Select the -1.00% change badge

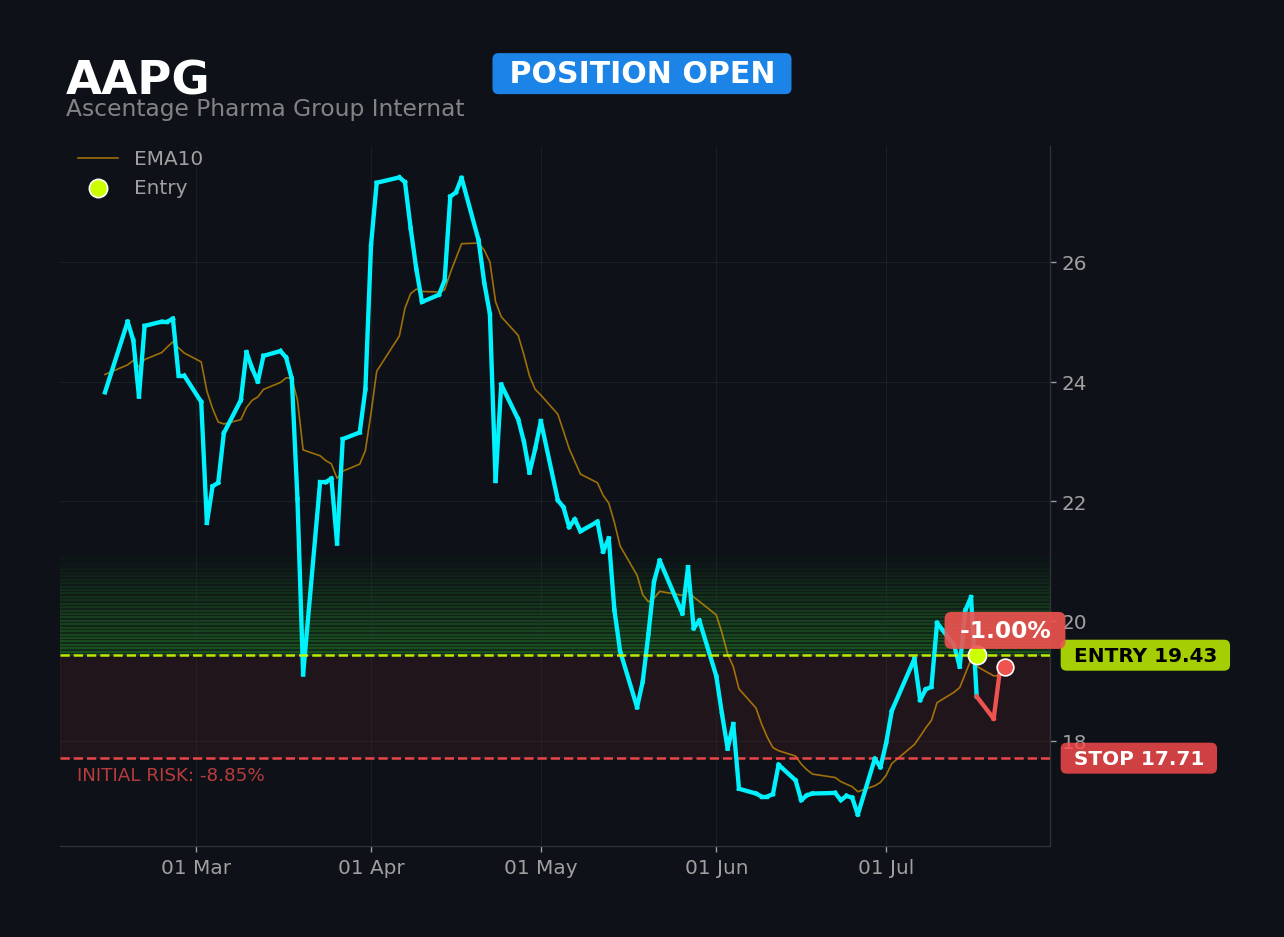point(1005,631)
